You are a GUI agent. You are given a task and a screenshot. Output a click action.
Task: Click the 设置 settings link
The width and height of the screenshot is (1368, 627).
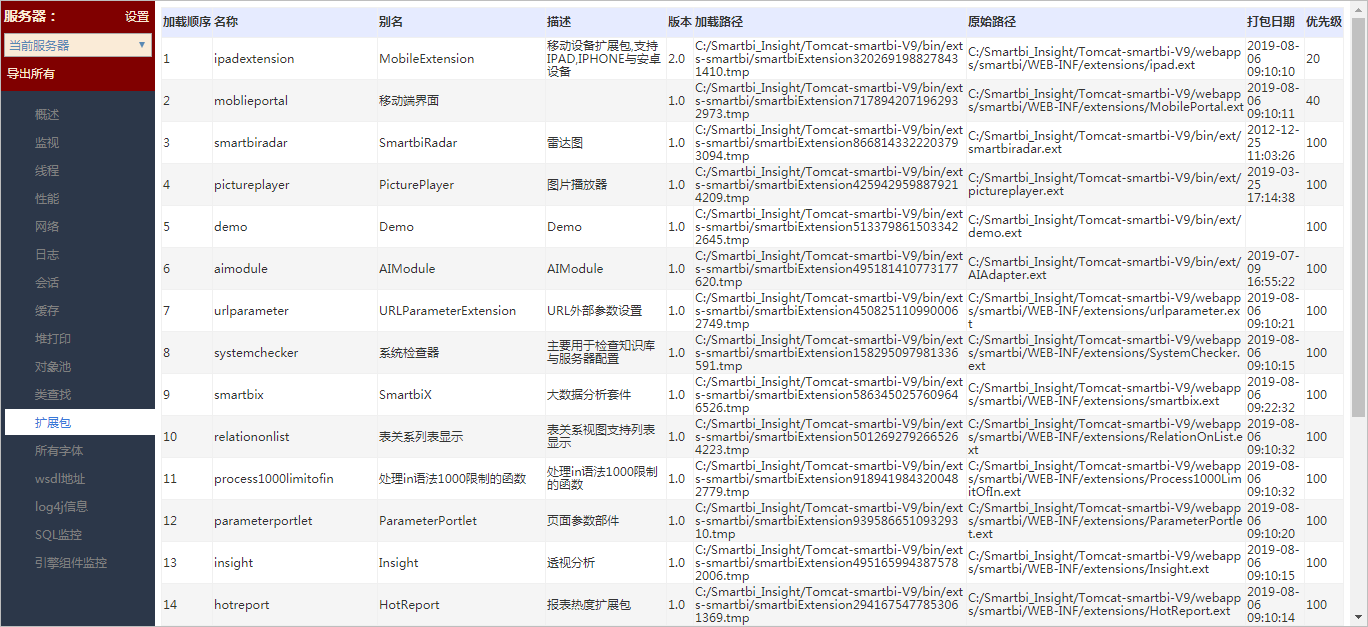pos(137,16)
